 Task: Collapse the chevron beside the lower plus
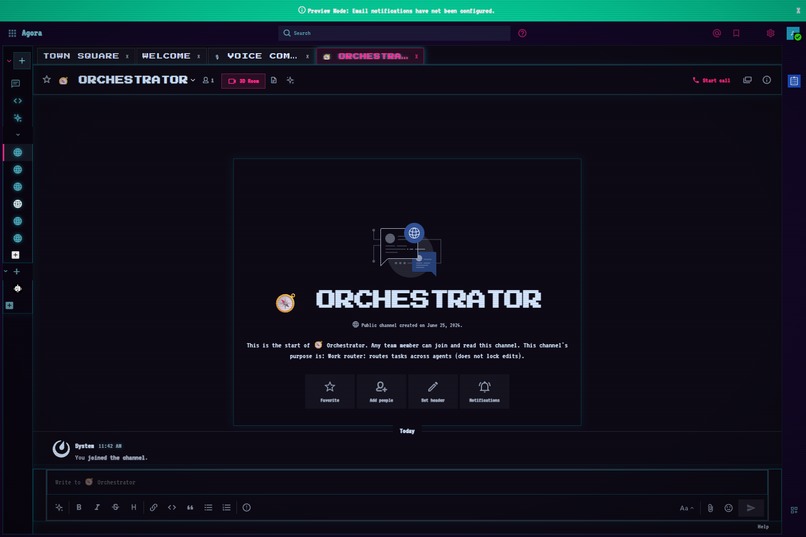click(x=6, y=271)
